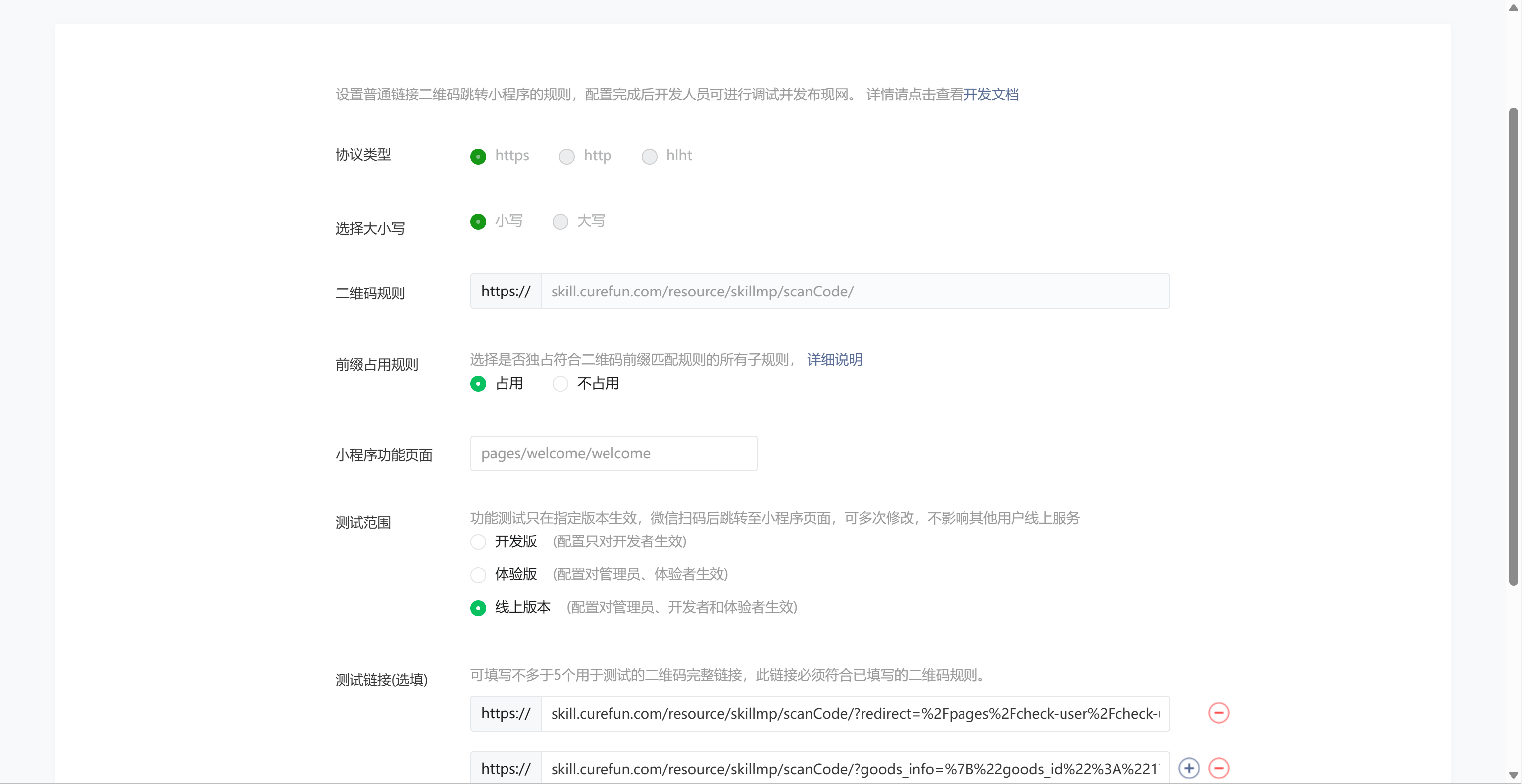This screenshot has width=1522, height=784.
Task: Choose 占用 prefix occupation option
Action: [x=478, y=384]
